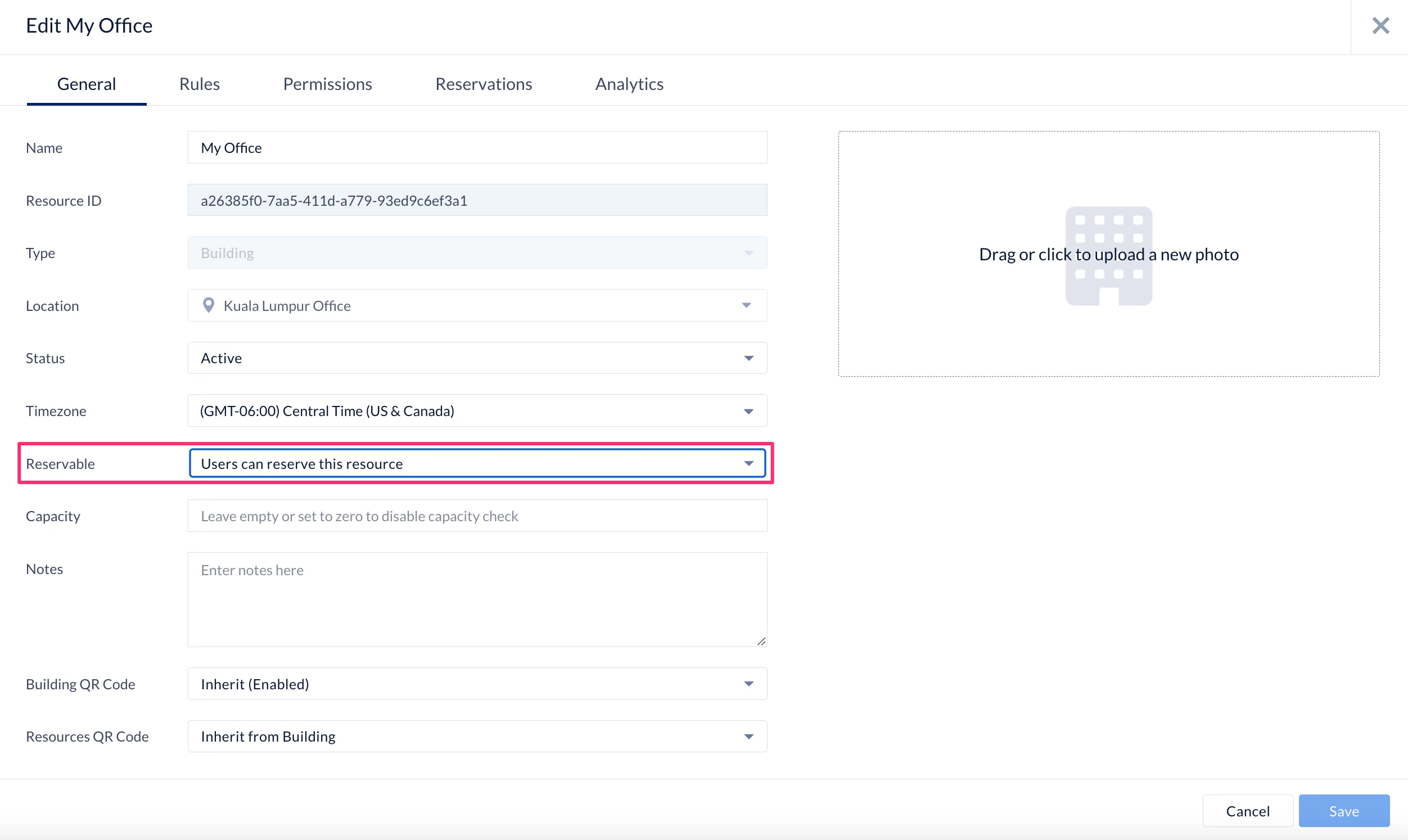Viewport: 1408px width, 840px height.
Task: Select the General tab
Action: tap(87, 84)
